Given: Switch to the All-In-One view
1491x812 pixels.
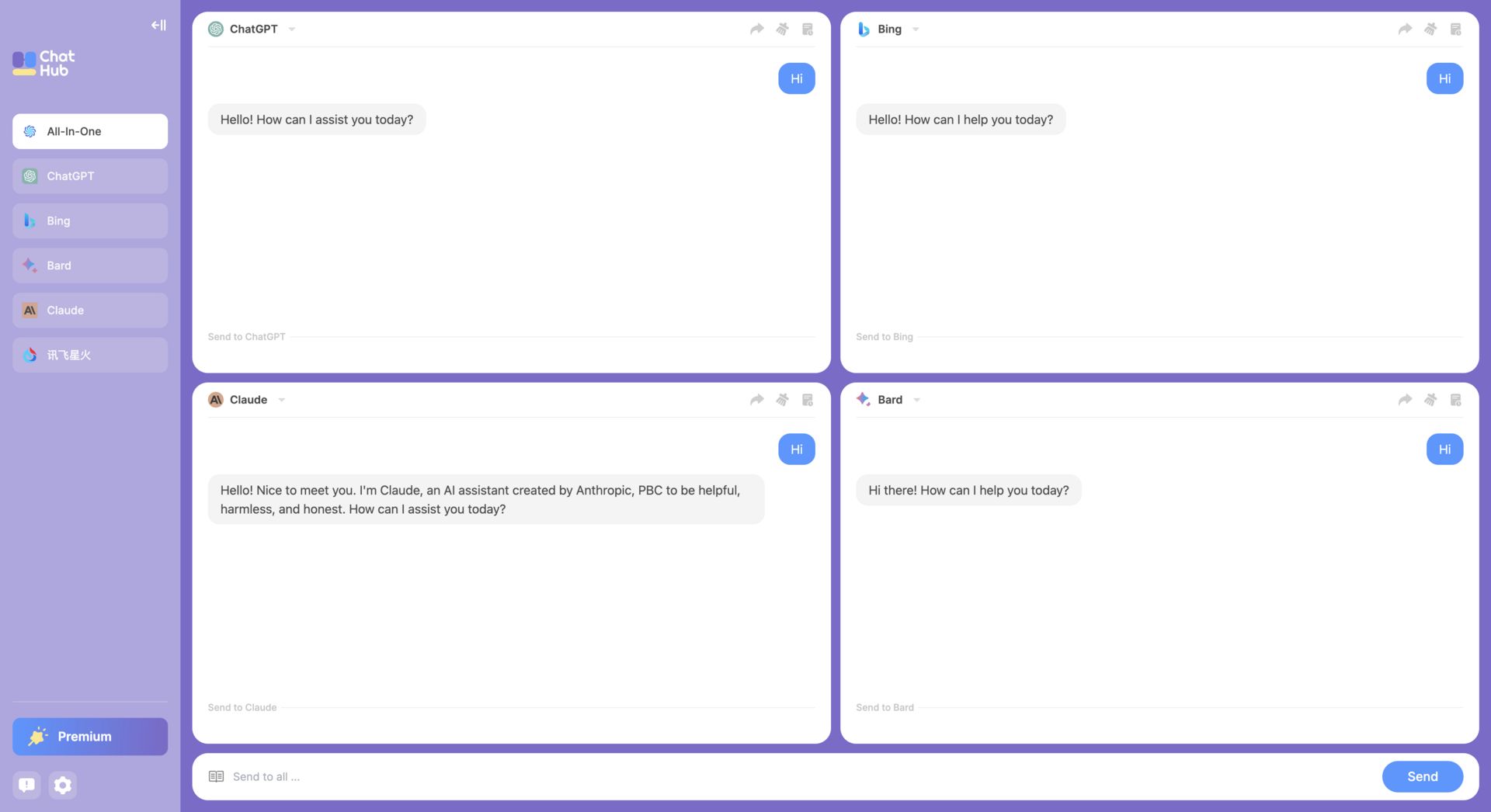Looking at the screenshot, I should coord(89,131).
